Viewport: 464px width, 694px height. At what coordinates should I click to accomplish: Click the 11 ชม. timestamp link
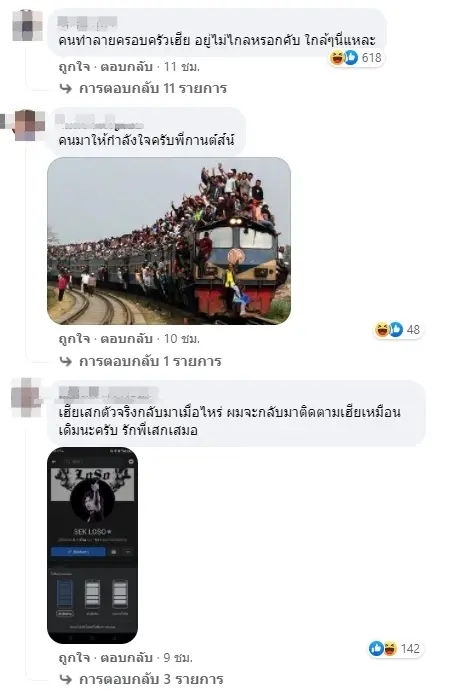point(182,67)
